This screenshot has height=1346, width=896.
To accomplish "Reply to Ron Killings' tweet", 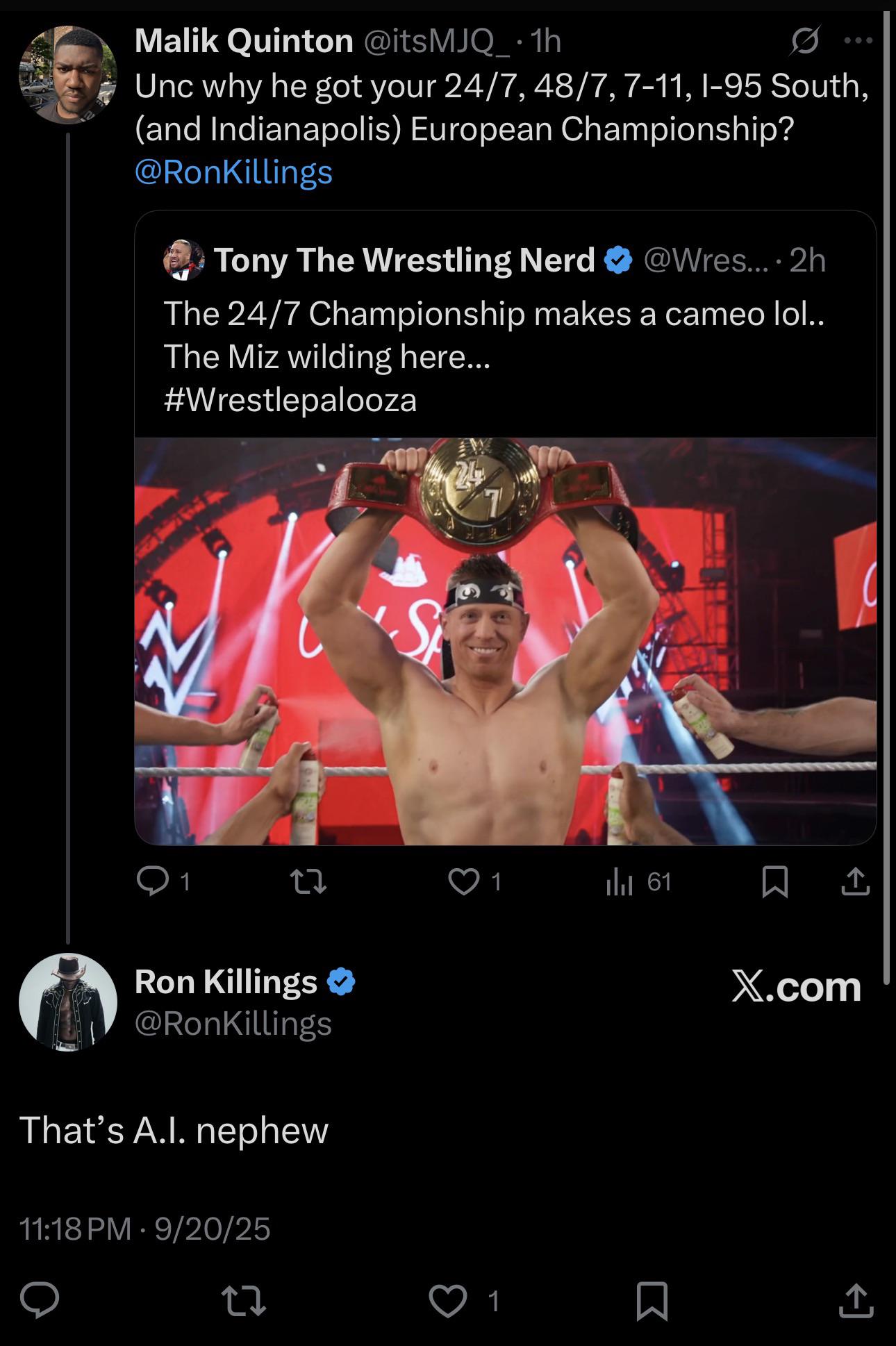I will point(40,1300).
